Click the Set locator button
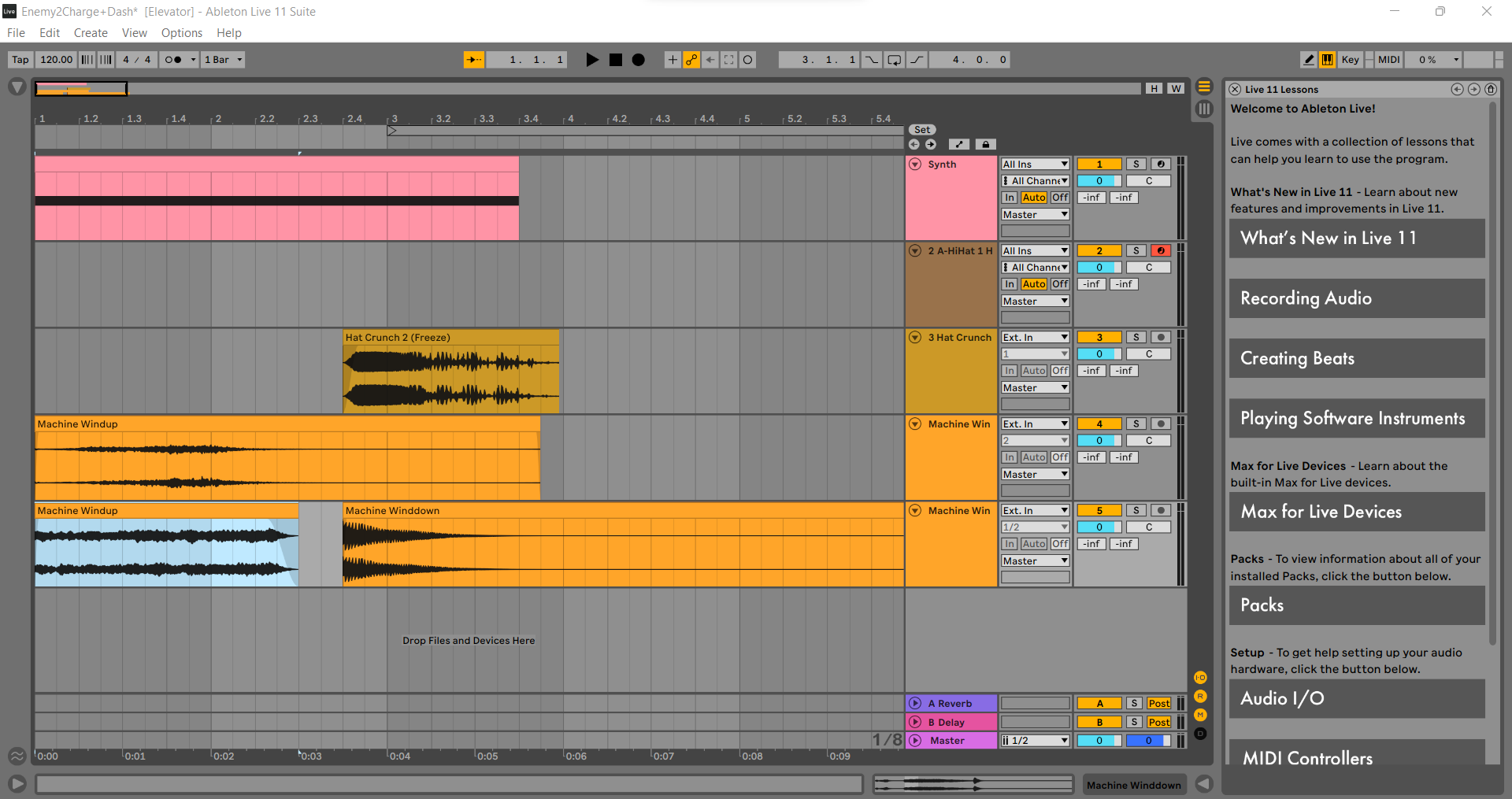The image size is (1512, 799). pyautogui.click(x=922, y=130)
